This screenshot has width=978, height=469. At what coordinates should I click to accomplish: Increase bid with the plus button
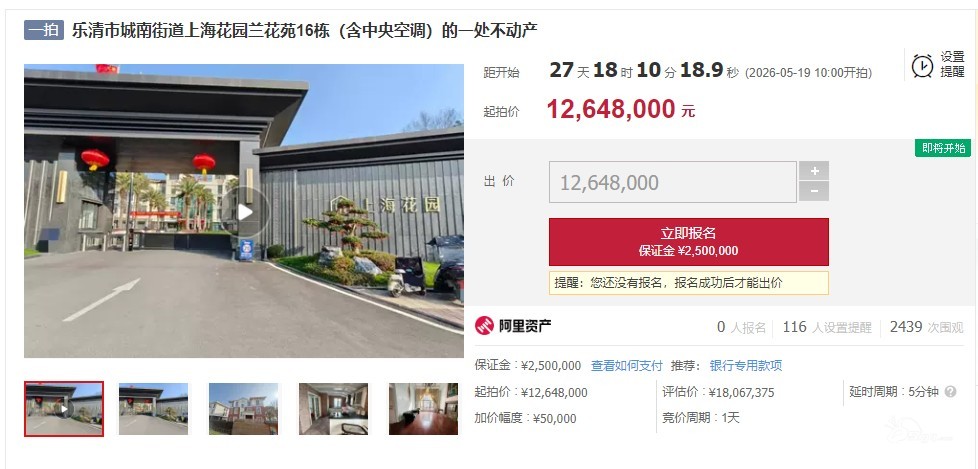813,171
